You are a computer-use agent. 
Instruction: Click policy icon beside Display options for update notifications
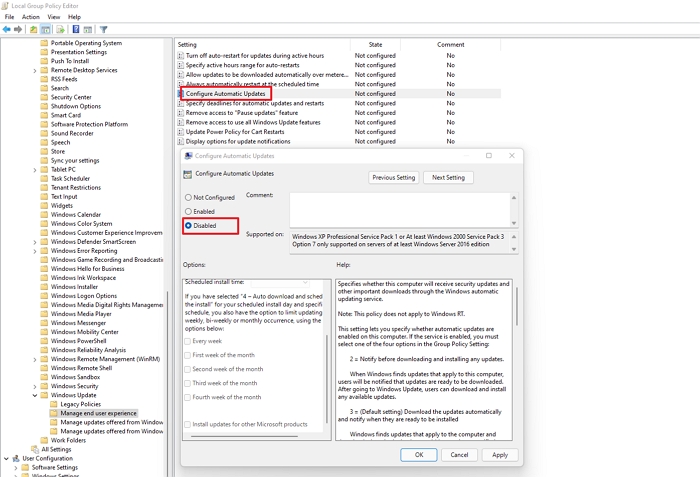(x=180, y=142)
